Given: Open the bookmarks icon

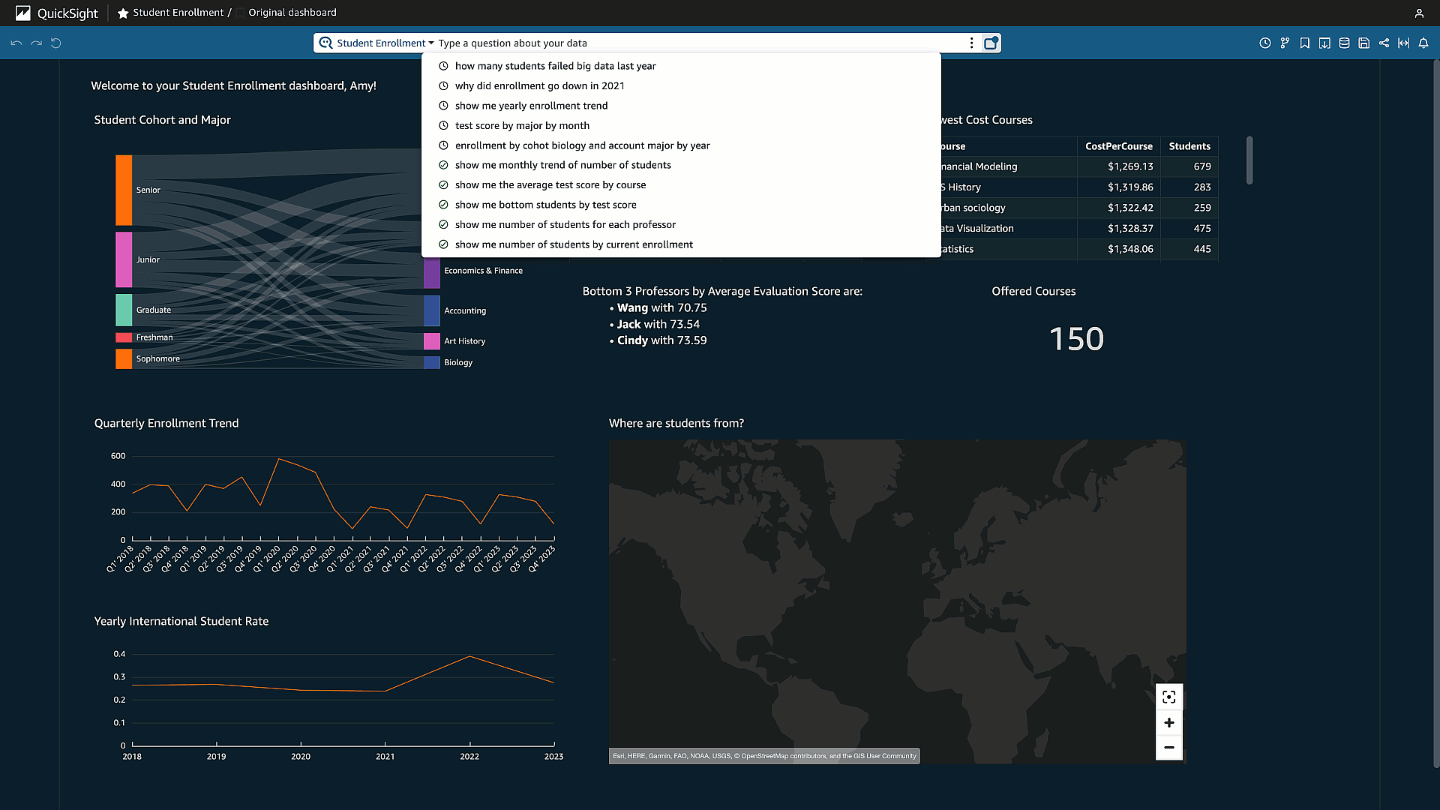Looking at the screenshot, I should [x=1305, y=43].
